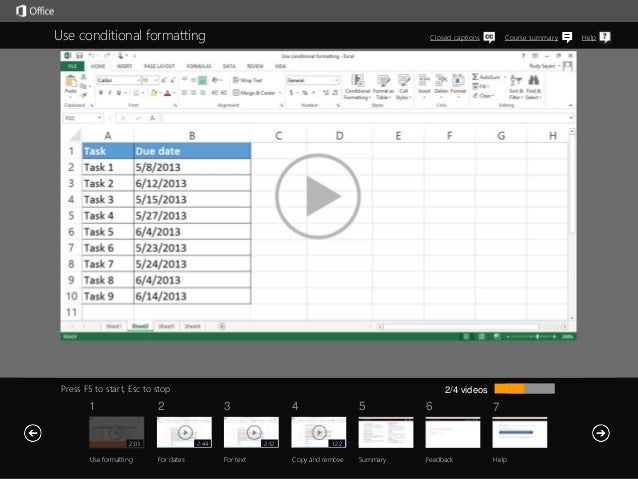Screen dimensions: 638x479
Task: Play the conditional formatting video
Action: [x=318, y=197]
